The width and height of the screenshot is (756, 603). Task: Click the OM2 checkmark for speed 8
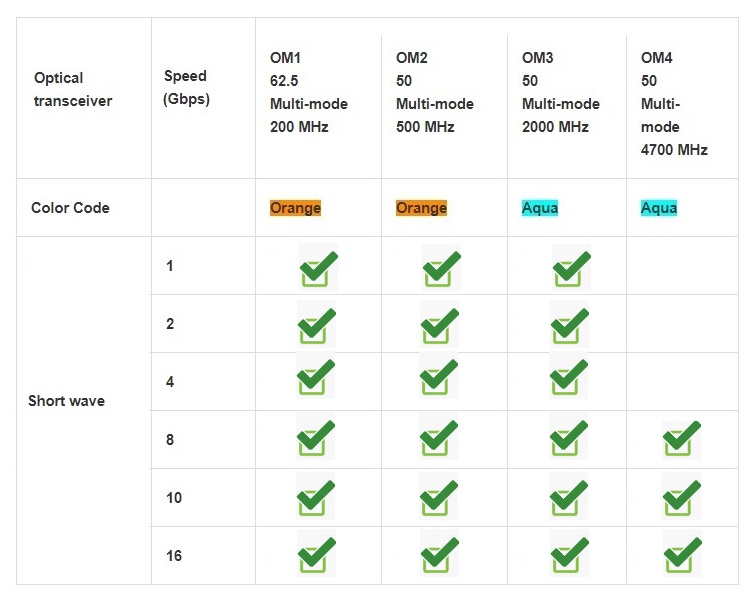[x=439, y=439]
